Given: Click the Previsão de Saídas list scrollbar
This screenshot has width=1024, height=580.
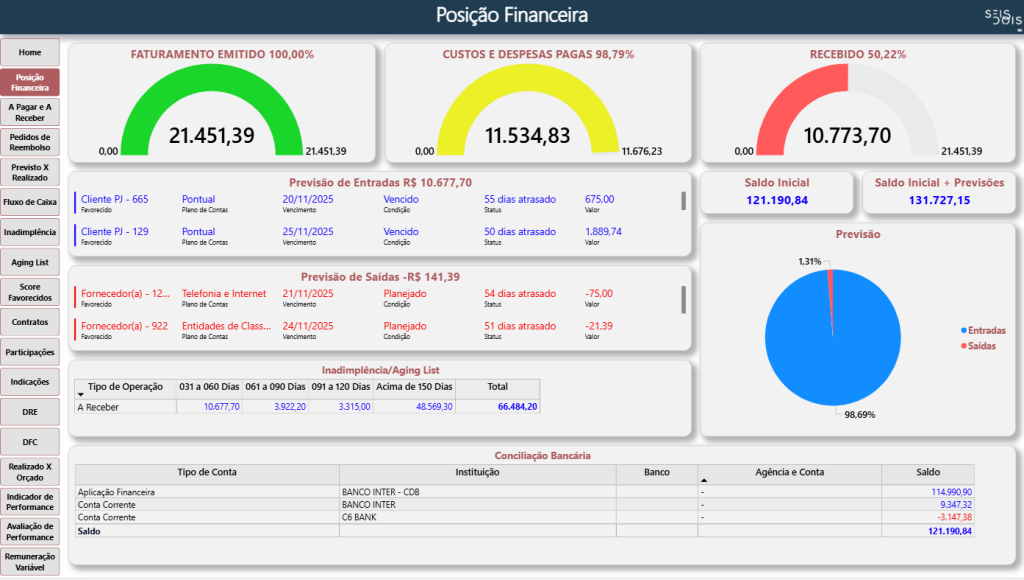Looking at the screenshot, I should [x=684, y=298].
